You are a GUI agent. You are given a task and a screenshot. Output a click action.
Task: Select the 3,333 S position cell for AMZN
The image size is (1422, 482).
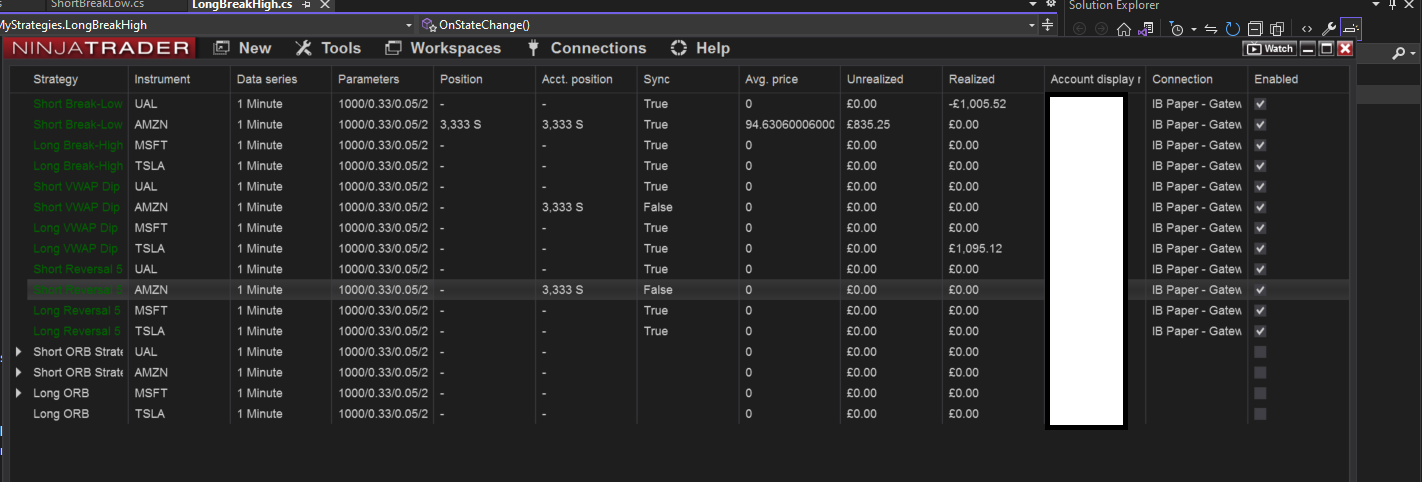tap(484, 125)
